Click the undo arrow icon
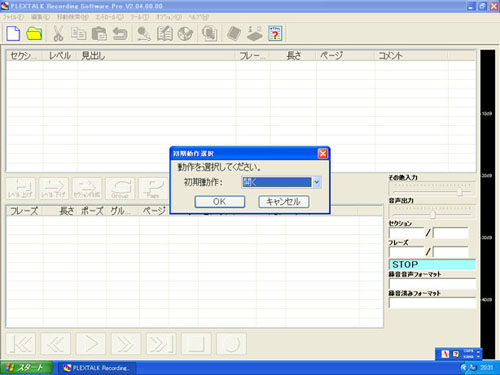Viewport: 500px width, 375px height. click(x=120, y=34)
